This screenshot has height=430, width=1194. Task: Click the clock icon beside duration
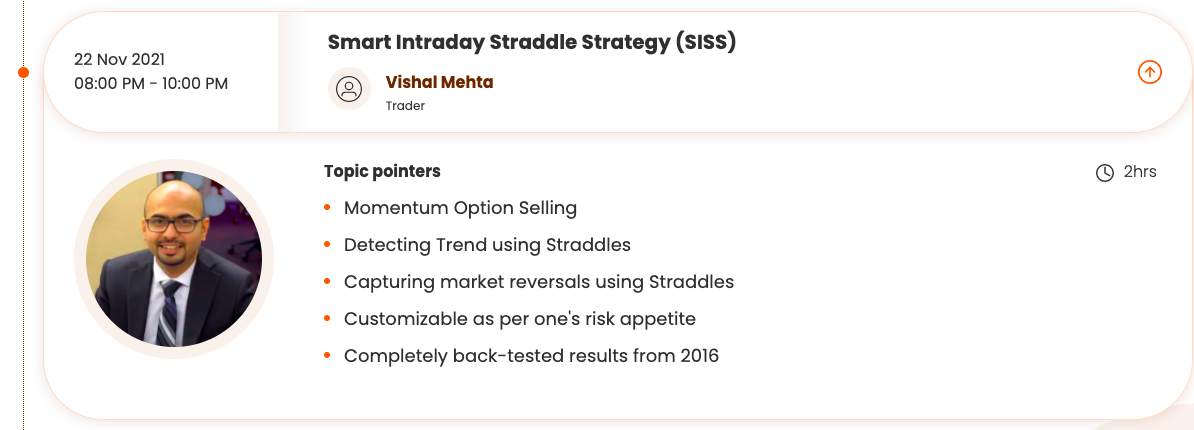coord(1105,173)
